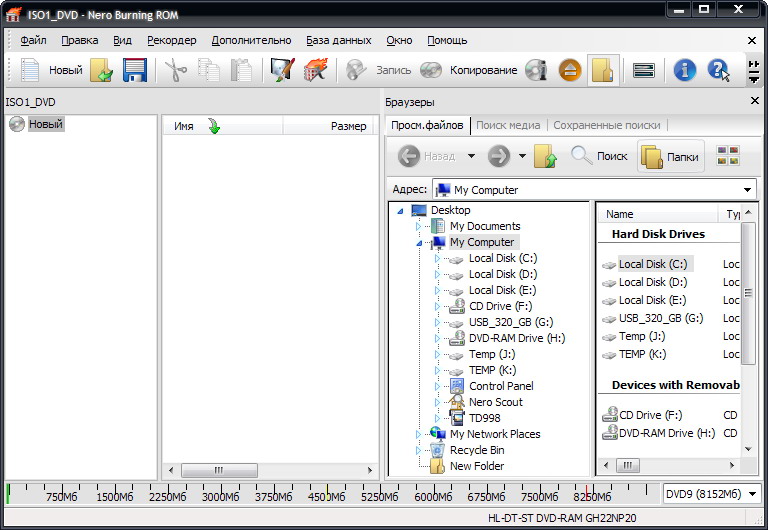Click the Поиск magnifier icon
Screen dimensions: 768x530
click(x=581, y=156)
